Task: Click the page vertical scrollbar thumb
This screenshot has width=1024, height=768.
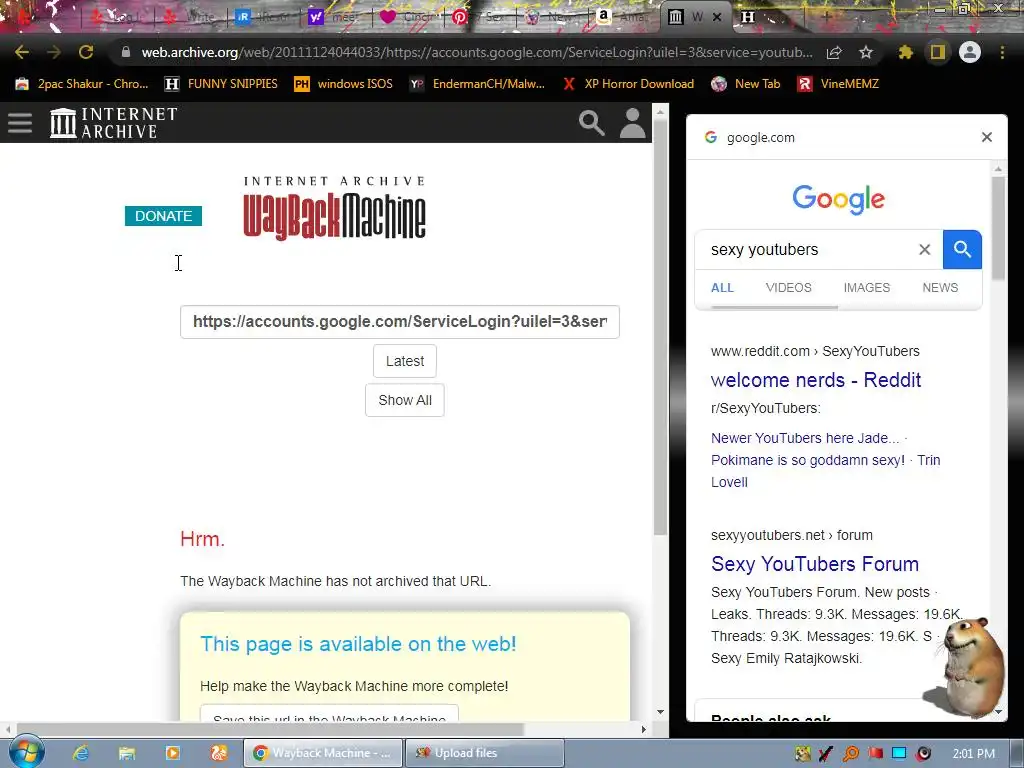Action: 660,327
